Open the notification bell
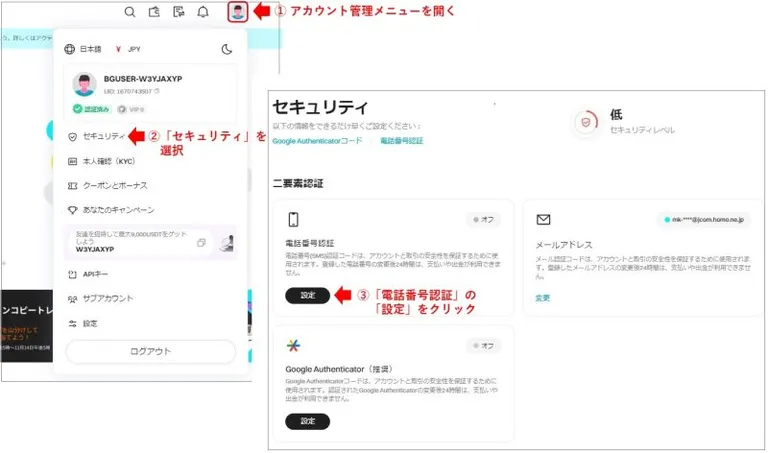Viewport: 768px width, 453px height. (203, 12)
